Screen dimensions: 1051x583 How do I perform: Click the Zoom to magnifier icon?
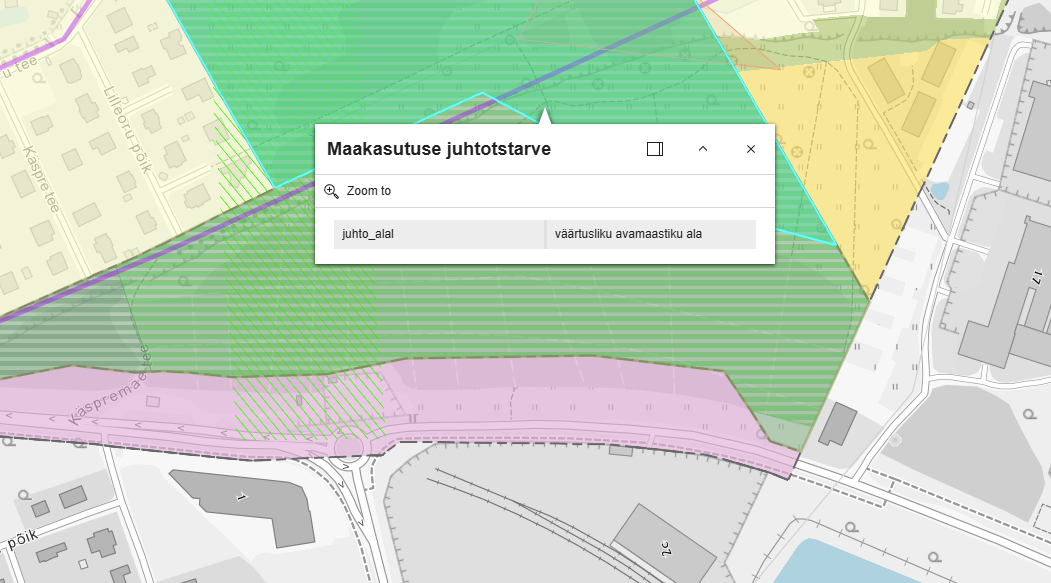click(x=332, y=191)
